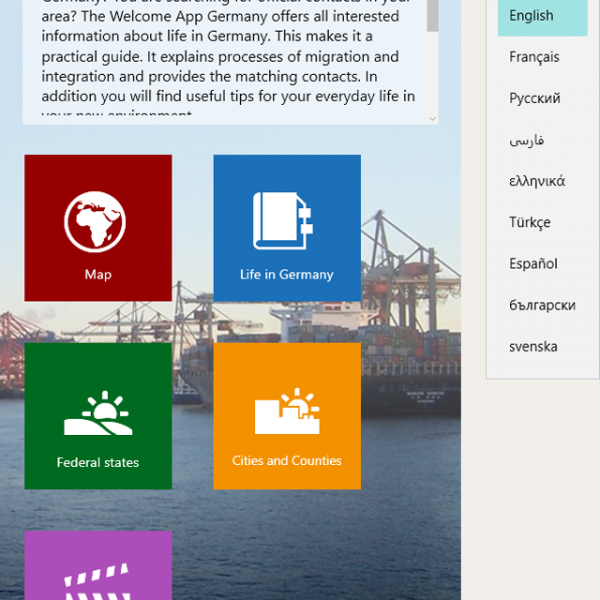Select български language
Viewport: 600px width, 600px height.
point(543,305)
